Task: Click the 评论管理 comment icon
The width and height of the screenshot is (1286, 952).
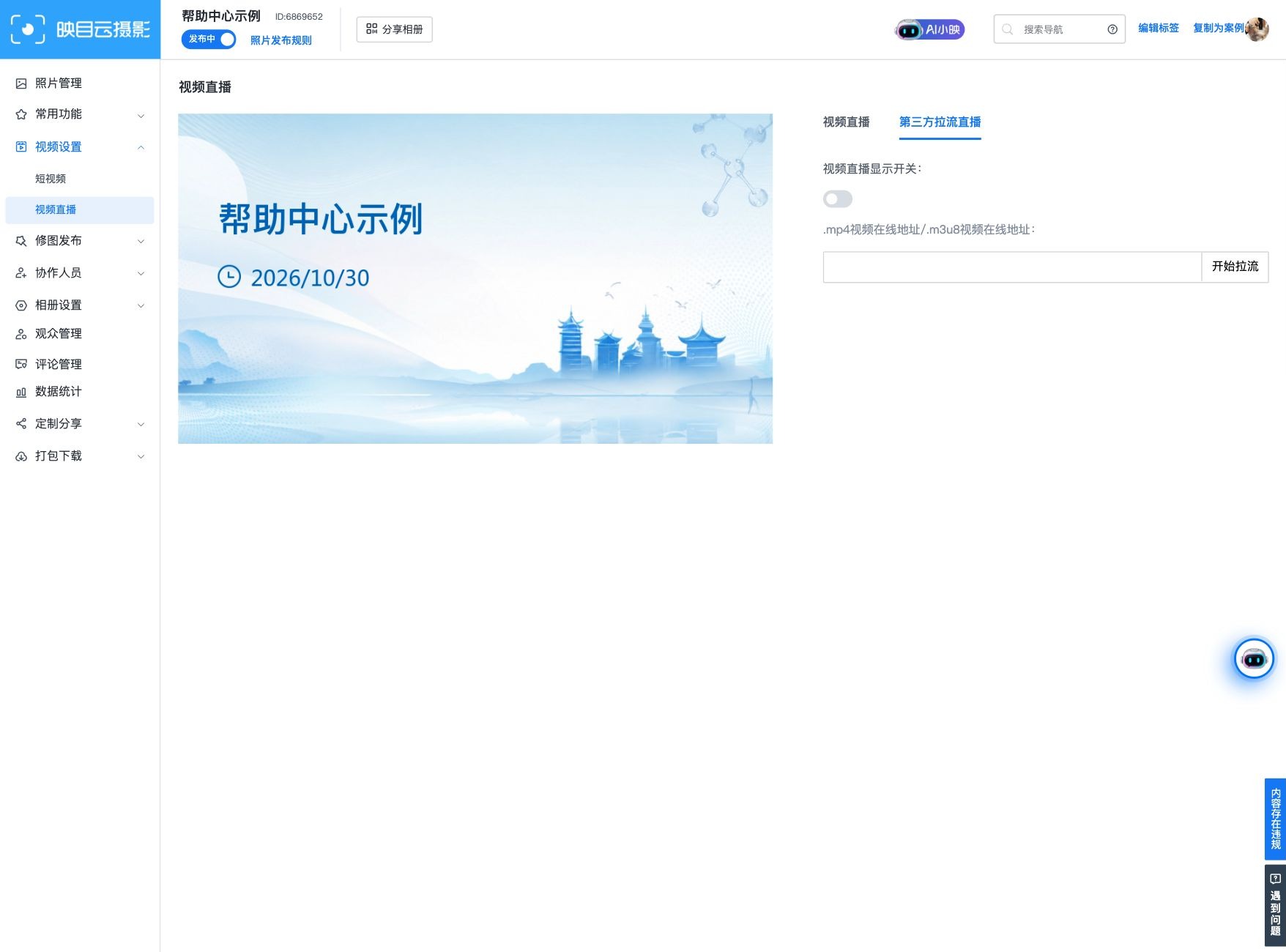Action: pyautogui.click(x=21, y=364)
